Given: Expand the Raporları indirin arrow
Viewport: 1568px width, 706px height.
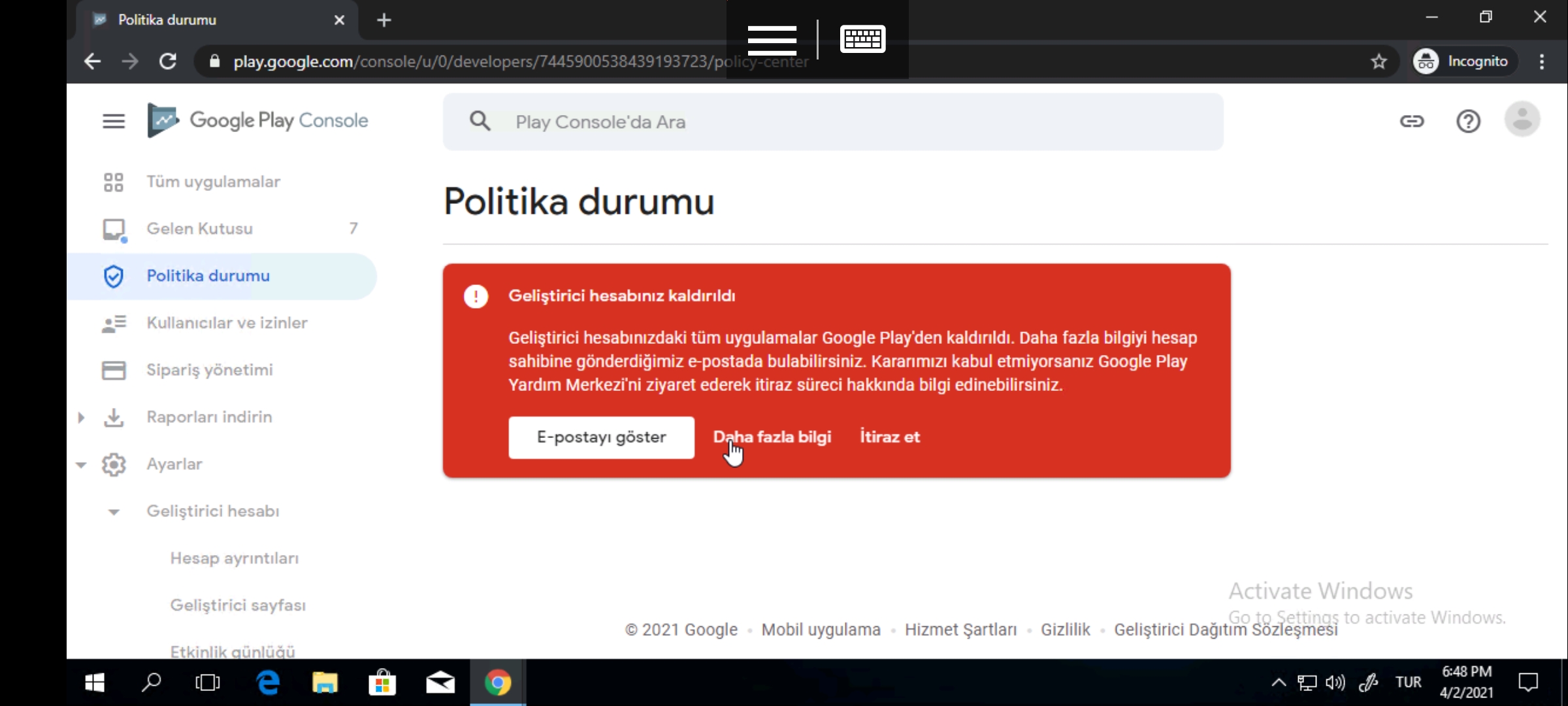Looking at the screenshot, I should coord(81,417).
